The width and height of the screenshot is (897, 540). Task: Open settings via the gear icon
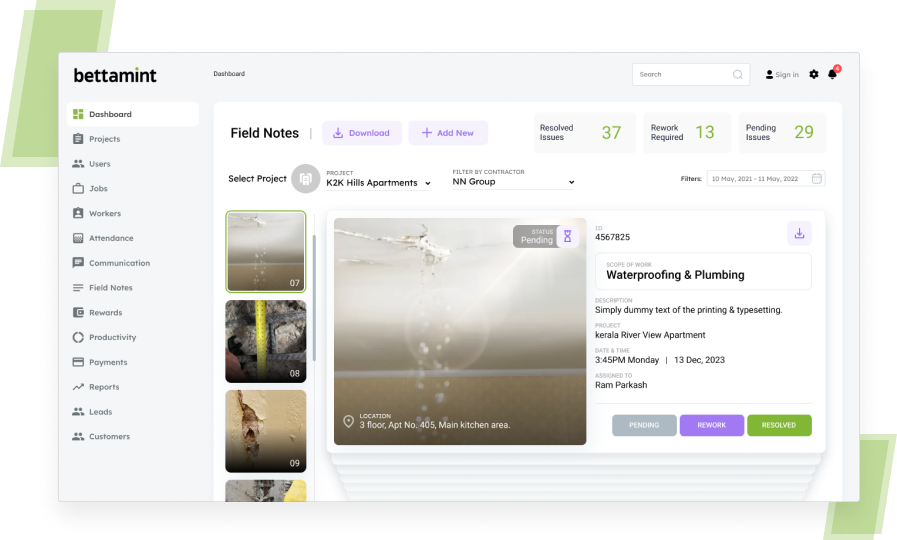click(814, 74)
